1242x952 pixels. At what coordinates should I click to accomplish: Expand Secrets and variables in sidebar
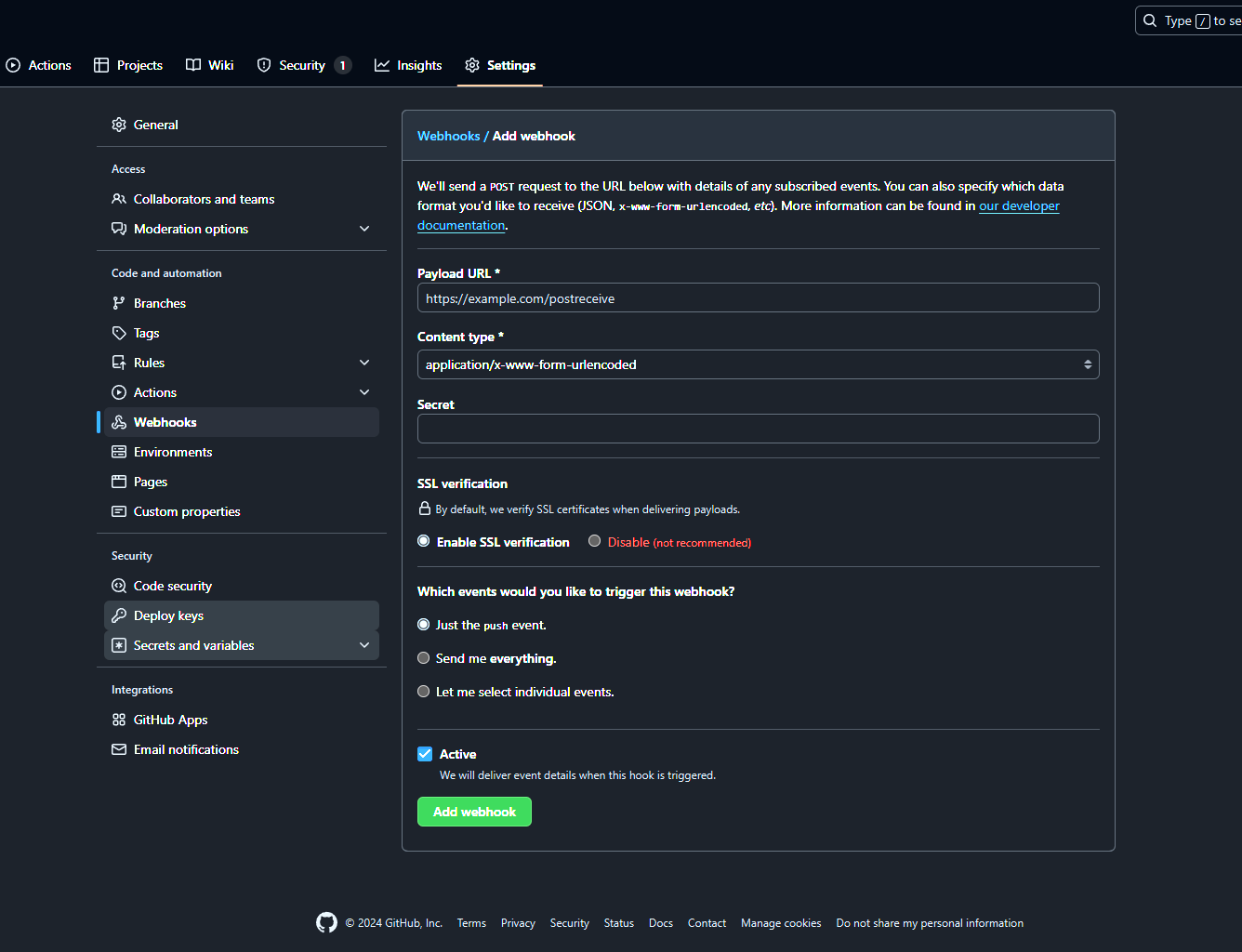(x=364, y=644)
